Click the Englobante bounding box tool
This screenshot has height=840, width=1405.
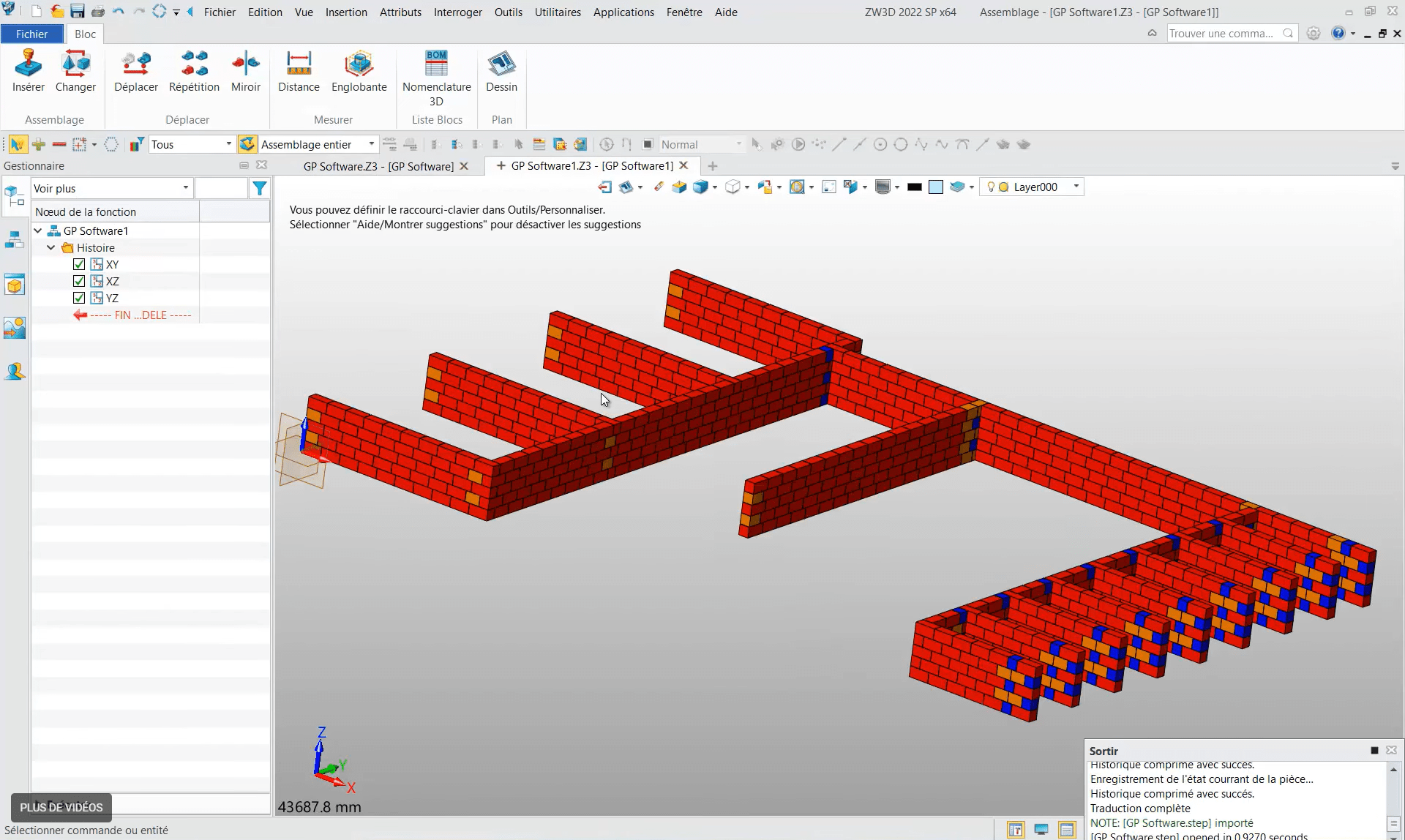pyautogui.click(x=359, y=71)
